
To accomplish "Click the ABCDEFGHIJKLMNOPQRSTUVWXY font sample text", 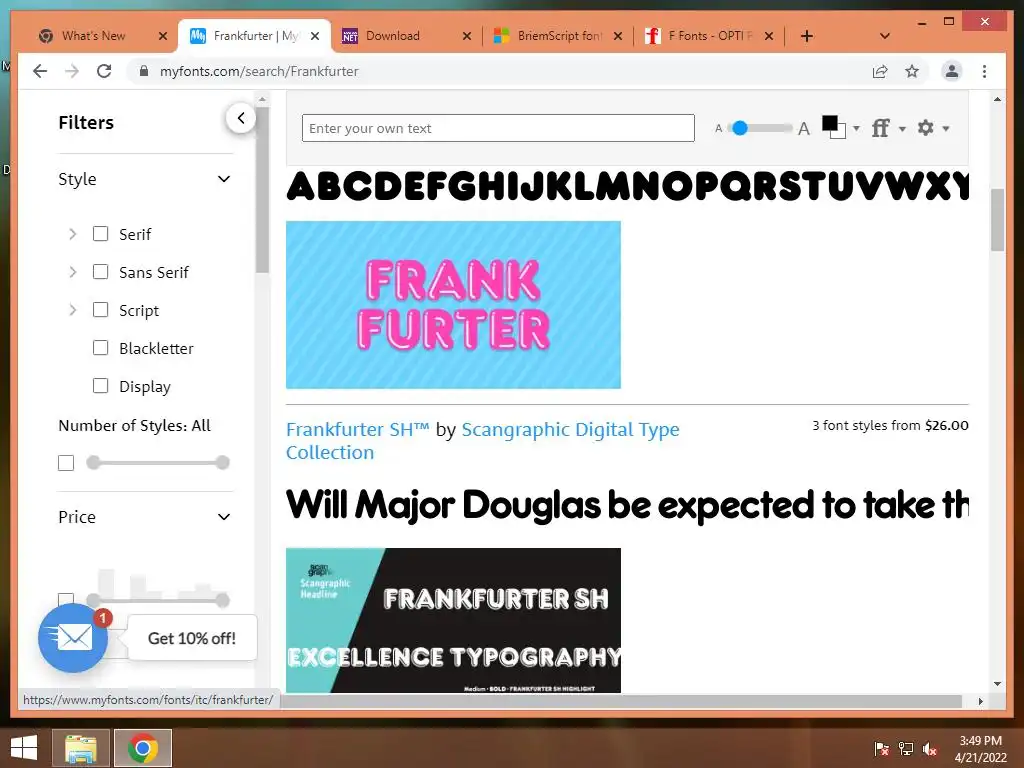I will (627, 187).
